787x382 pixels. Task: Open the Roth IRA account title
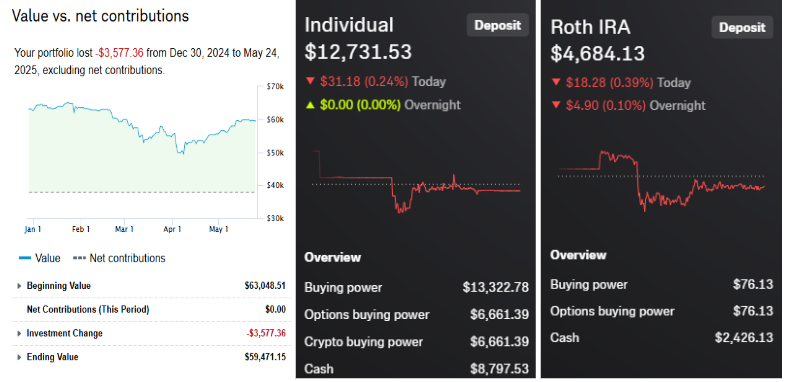(x=590, y=27)
